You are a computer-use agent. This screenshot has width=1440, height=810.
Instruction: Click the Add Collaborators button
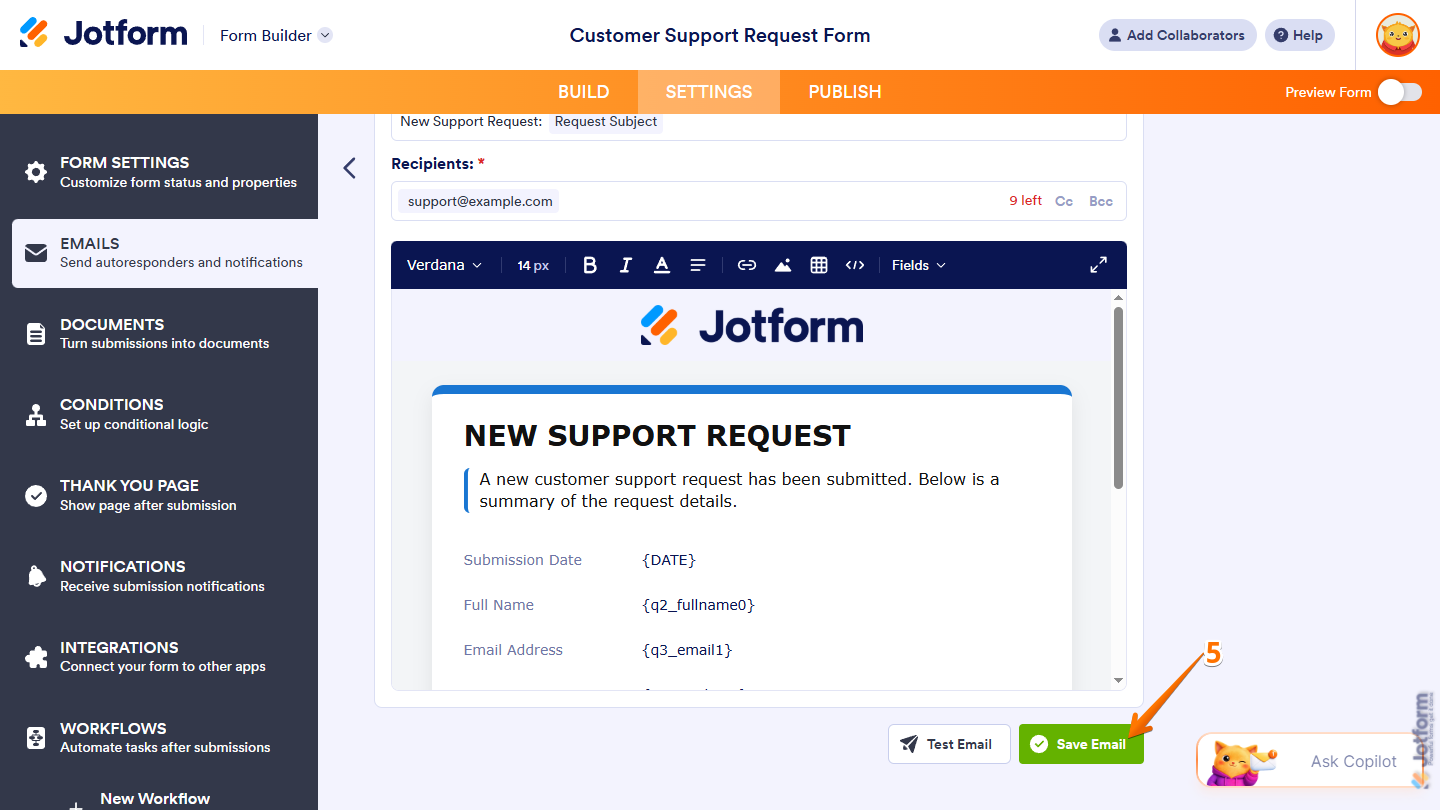[1178, 35]
